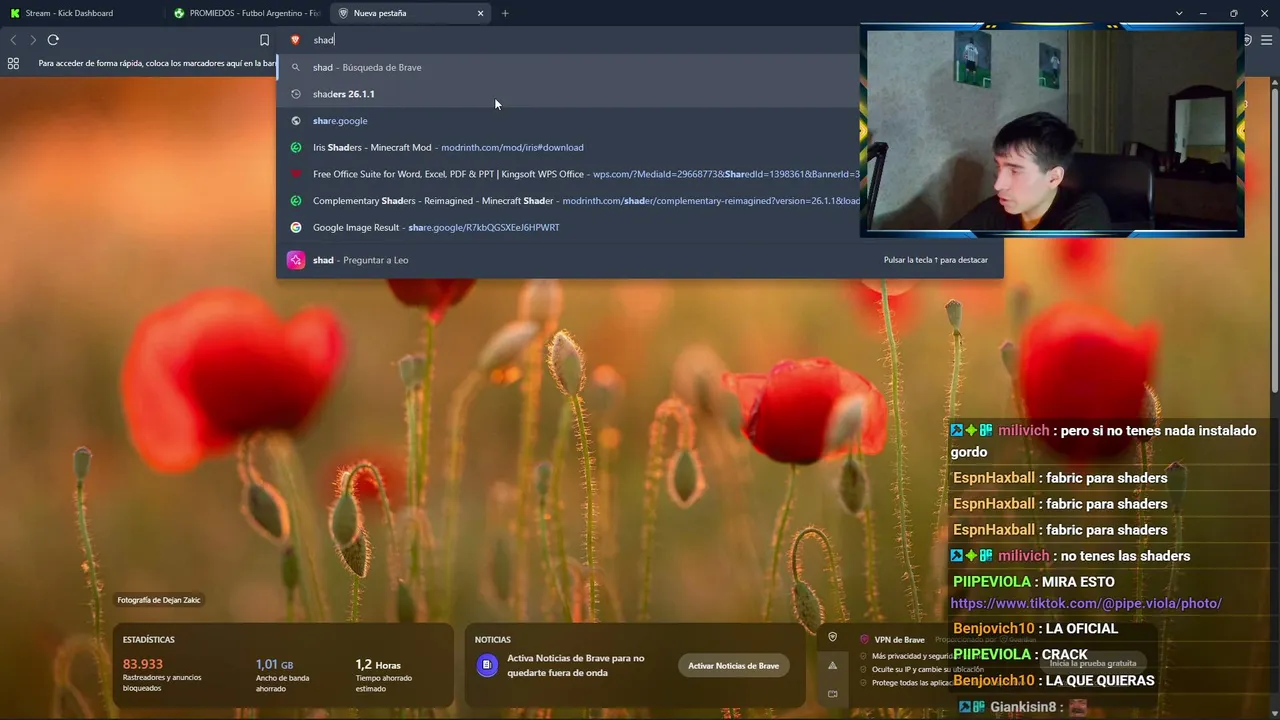The width and height of the screenshot is (1280, 720).
Task: Select the VPN shield icon in widget sidebar
Action: [x=832, y=637]
